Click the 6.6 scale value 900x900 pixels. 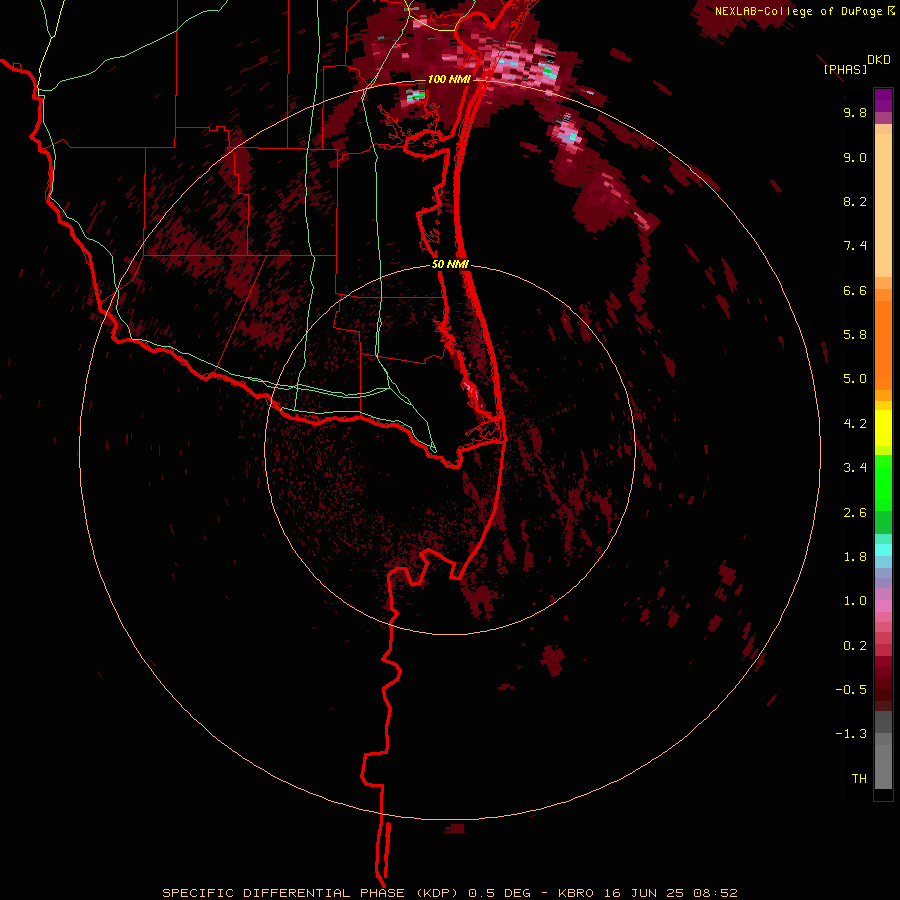[x=855, y=290]
